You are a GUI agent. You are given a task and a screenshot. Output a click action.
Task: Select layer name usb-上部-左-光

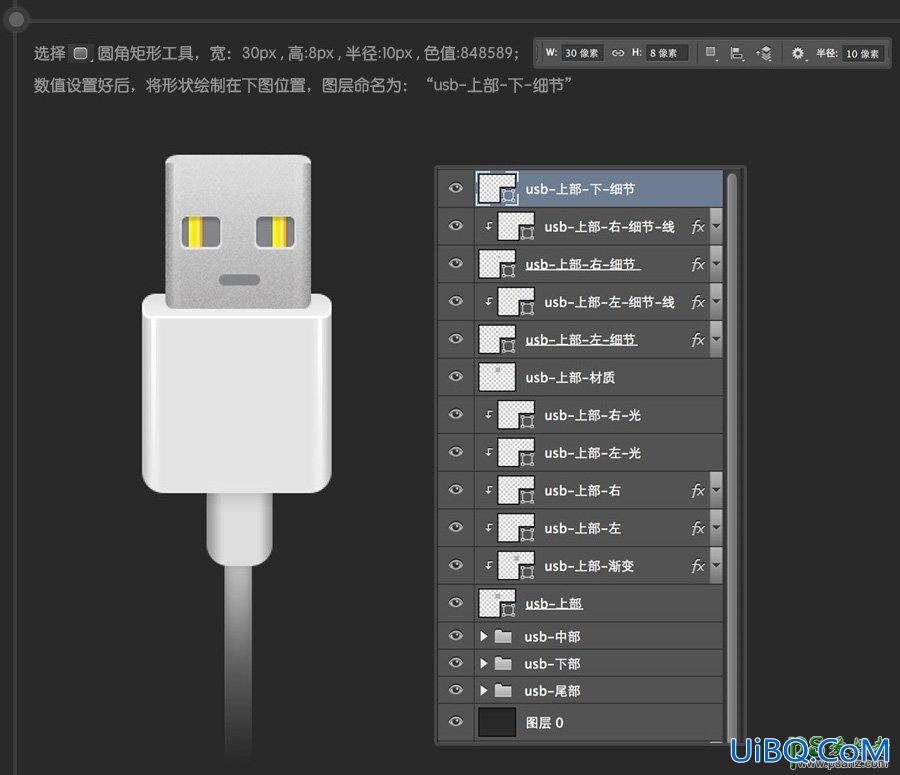592,453
